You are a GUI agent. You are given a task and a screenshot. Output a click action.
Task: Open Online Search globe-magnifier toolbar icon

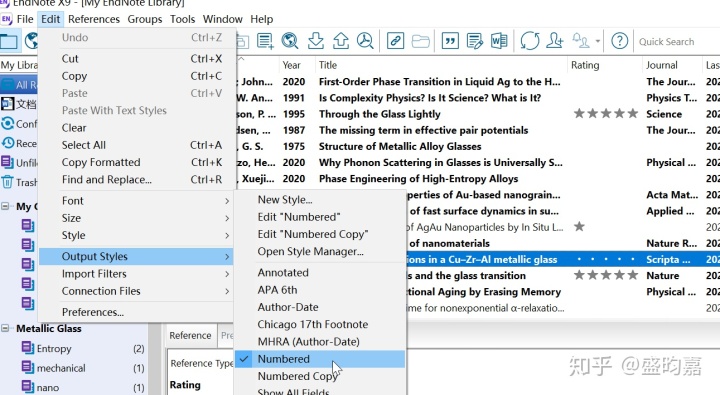tap(290, 41)
